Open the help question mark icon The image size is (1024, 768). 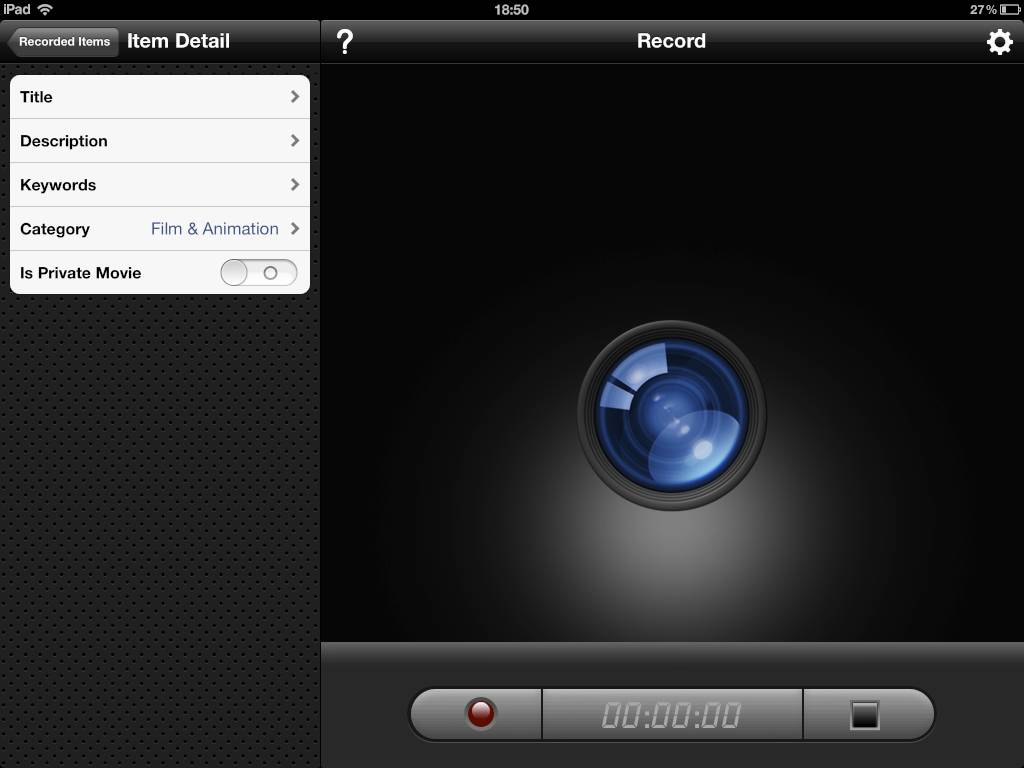[345, 42]
